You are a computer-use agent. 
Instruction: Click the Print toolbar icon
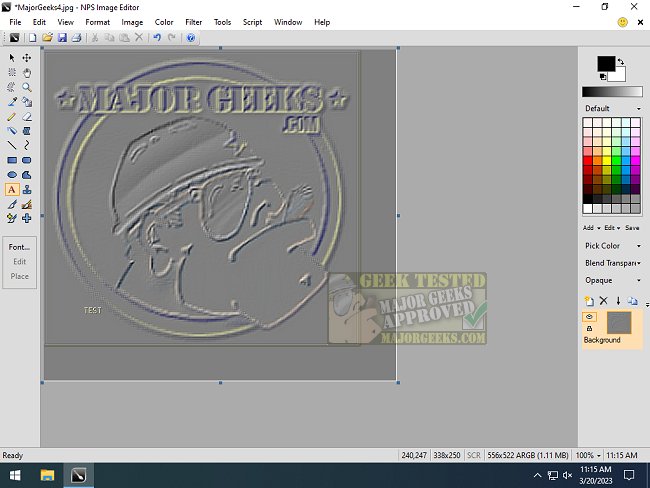click(x=77, y=38)
